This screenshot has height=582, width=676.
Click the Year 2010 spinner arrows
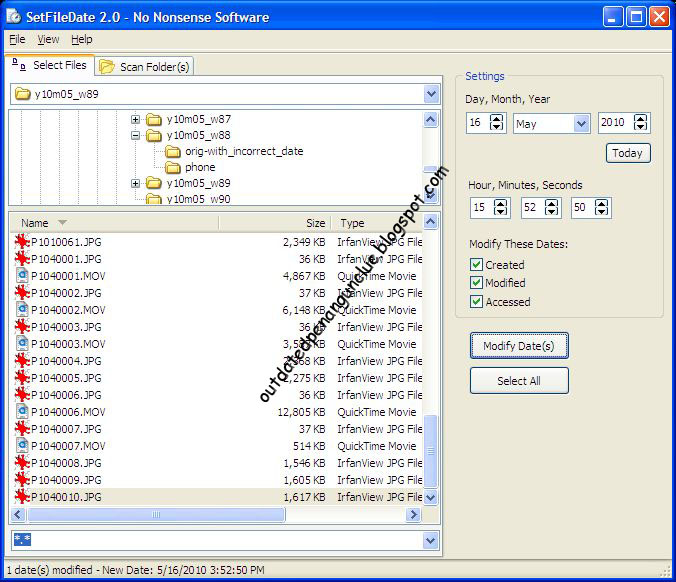[x=641, y=122]
